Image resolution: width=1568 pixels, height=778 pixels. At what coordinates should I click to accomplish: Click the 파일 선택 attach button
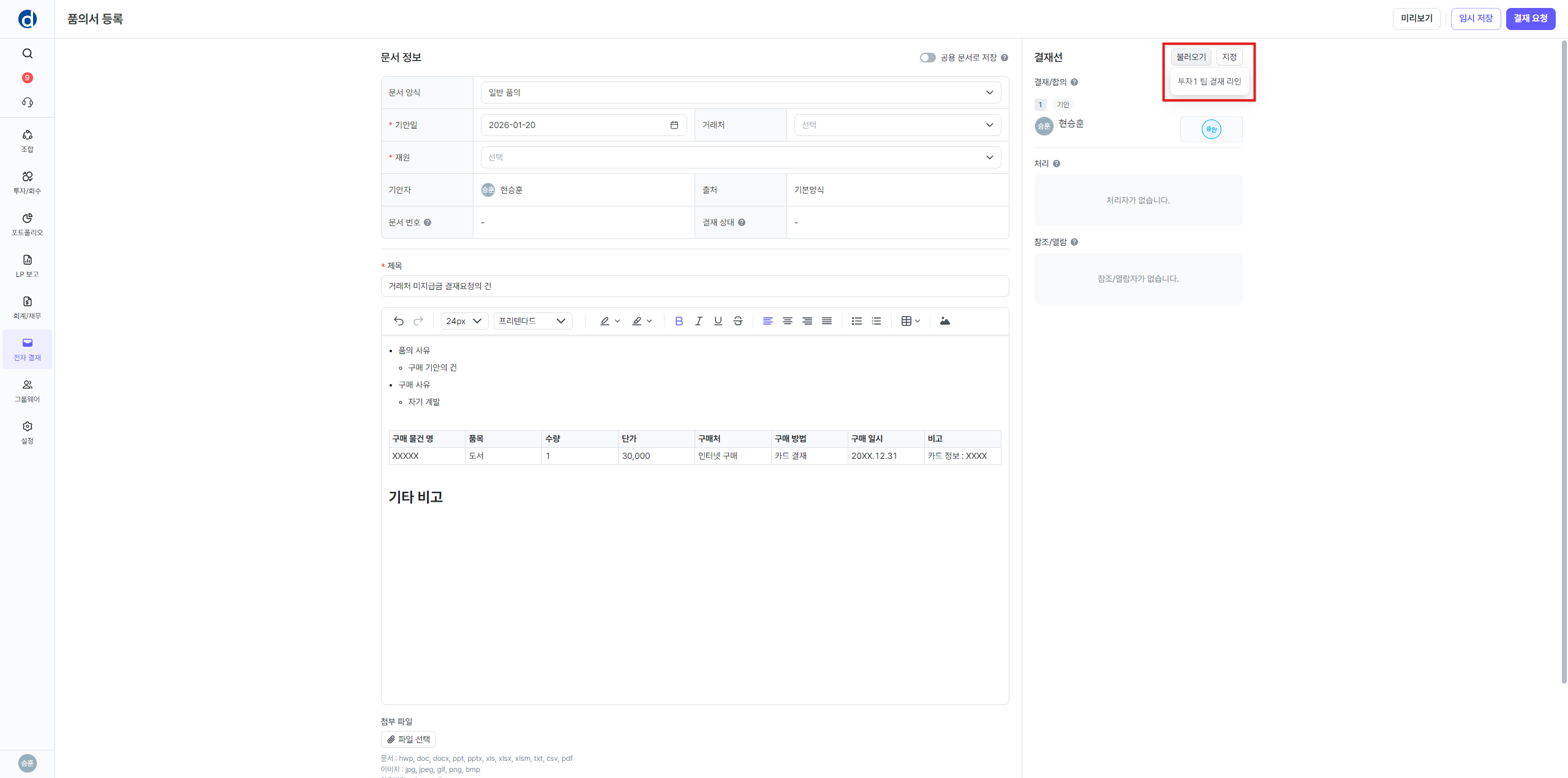point(409,739)
